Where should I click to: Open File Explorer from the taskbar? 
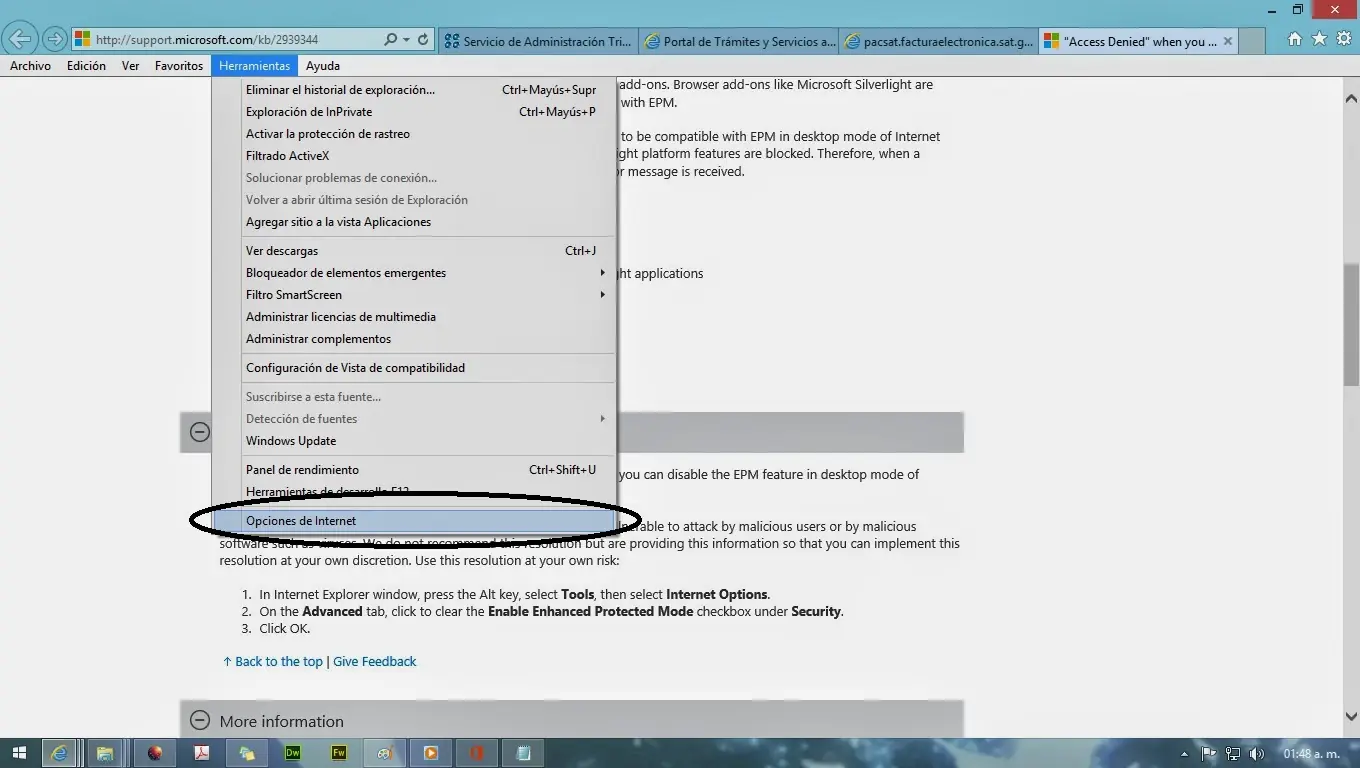click(x=105, y=753)
